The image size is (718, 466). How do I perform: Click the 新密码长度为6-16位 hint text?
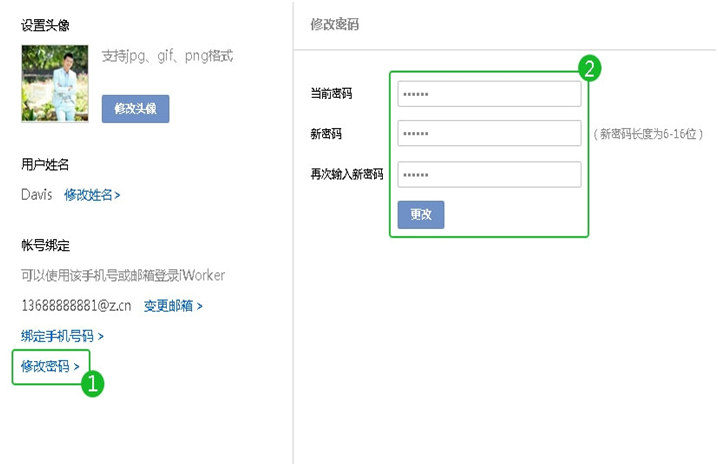pyautogui.click(x=648, y=134)
